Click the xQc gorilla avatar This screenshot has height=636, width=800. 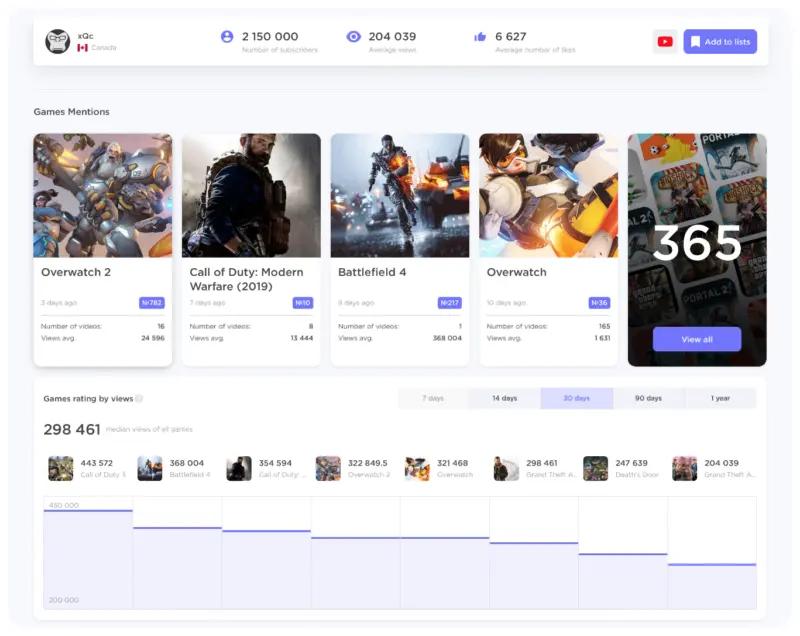point(58,41)
